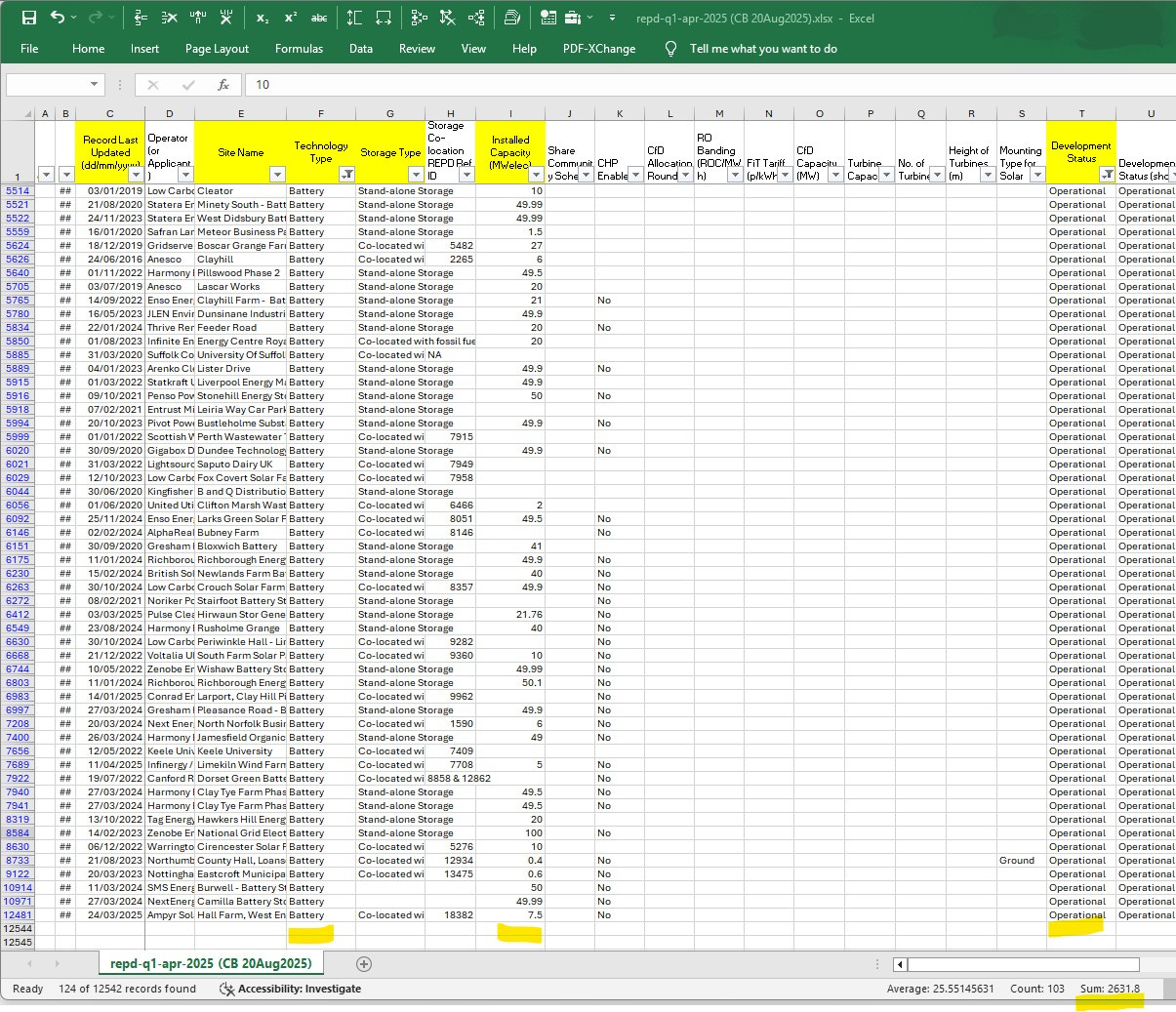
Task: Select column T header
Action: [x=1081, y=113]
